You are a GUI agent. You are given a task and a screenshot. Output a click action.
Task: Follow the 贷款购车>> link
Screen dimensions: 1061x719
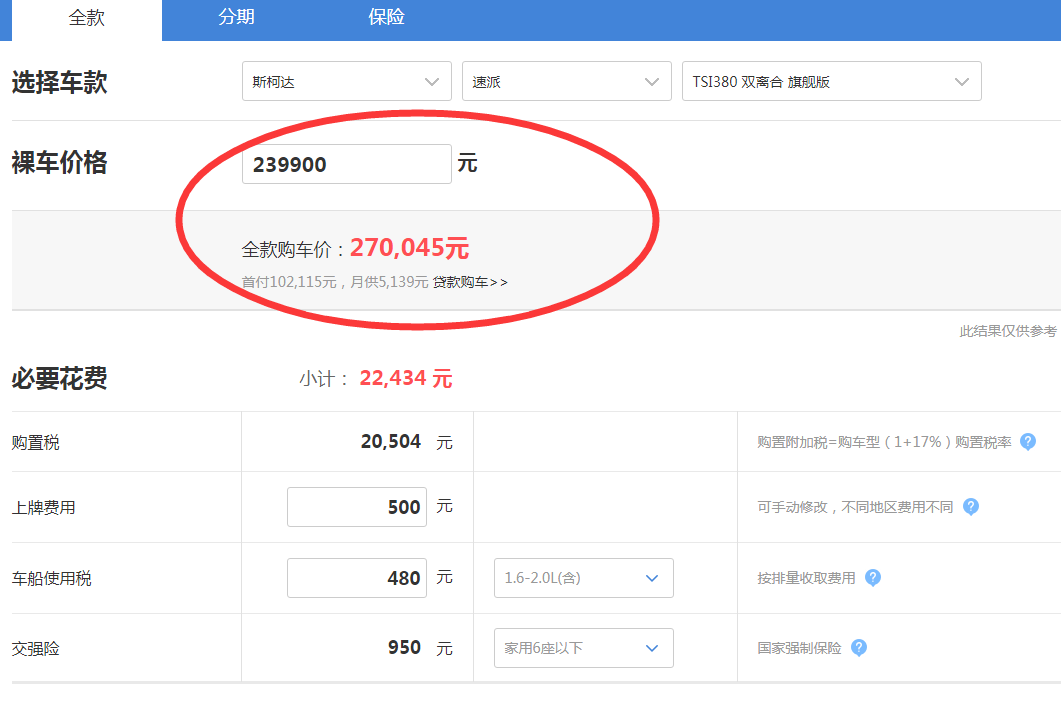coord(470,282)
